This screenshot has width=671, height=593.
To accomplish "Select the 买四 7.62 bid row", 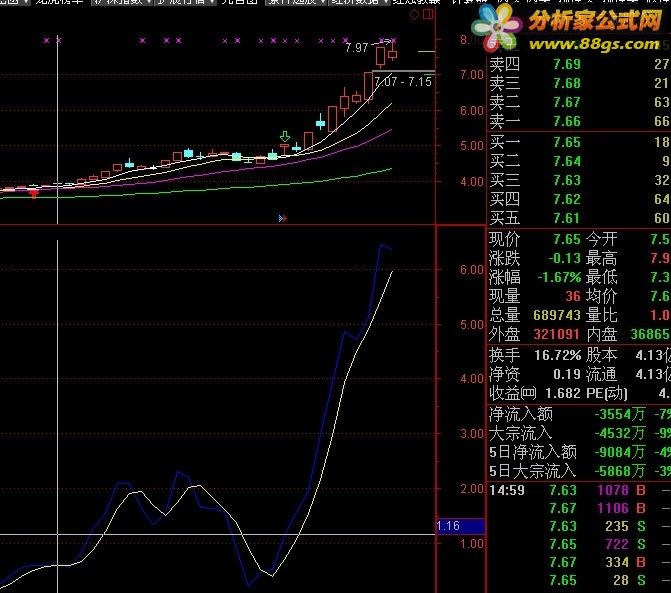I will (580, 199).
